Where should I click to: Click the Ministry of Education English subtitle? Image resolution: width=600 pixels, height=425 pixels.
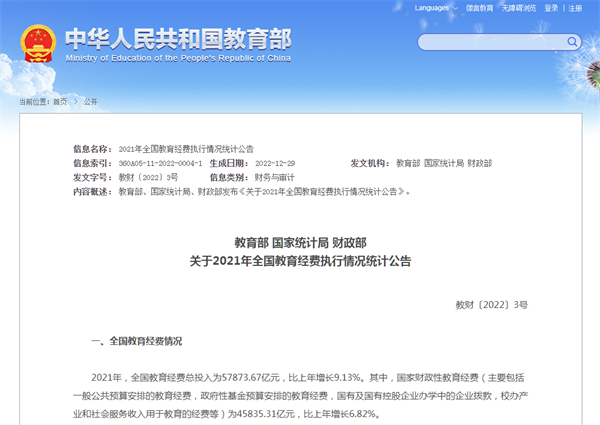point(178,58)
